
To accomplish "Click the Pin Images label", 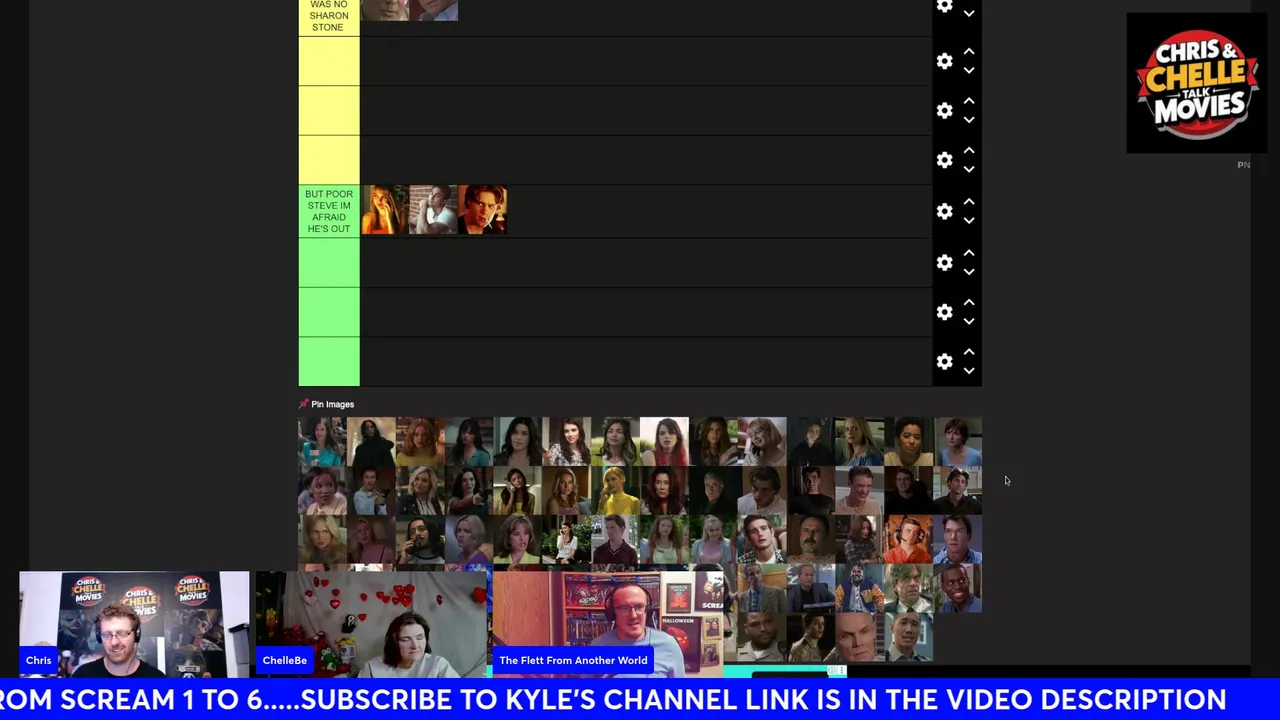I will (332, 404).
